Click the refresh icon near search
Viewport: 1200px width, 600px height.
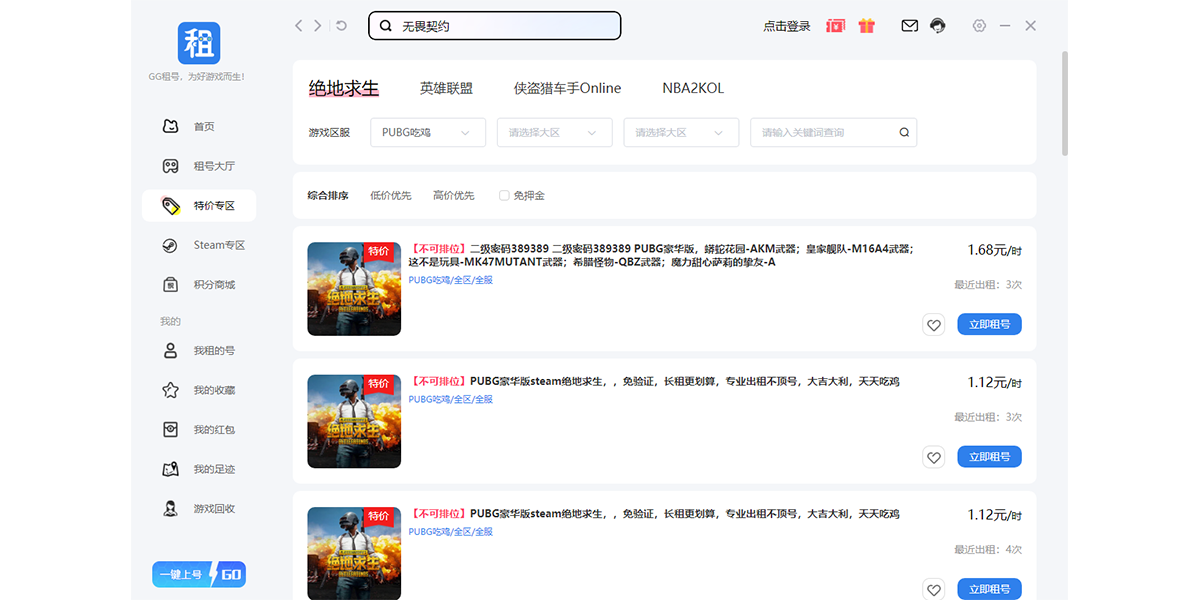tap(341, 26)
